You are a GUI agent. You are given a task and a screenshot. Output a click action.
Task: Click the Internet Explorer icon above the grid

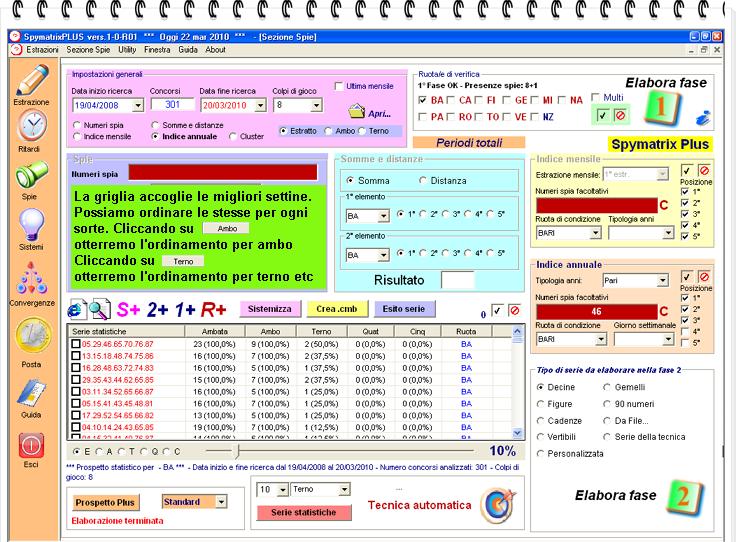(x=77, y=309)
